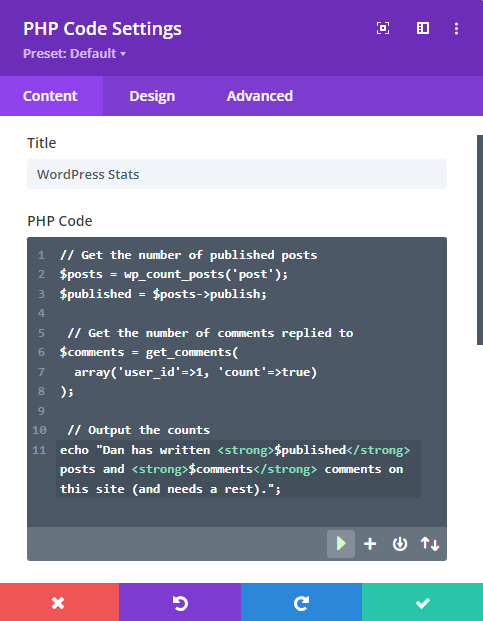Click the up-down arrows sort icon

[x=430, y=544]
